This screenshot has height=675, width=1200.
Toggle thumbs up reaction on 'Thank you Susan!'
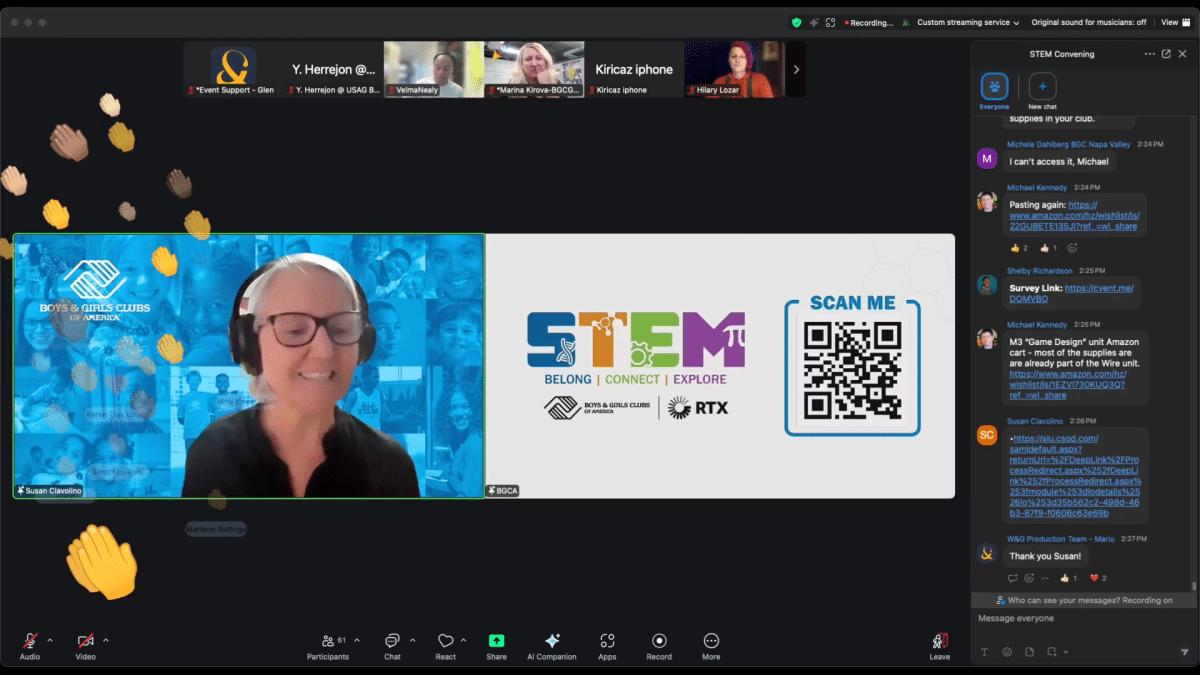pyautogui.click(x=1068, y=578)
